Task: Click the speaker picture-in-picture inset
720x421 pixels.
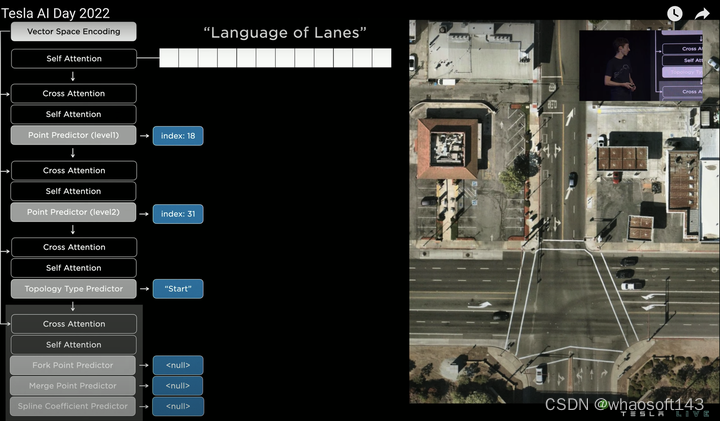Action: [641, 66]
